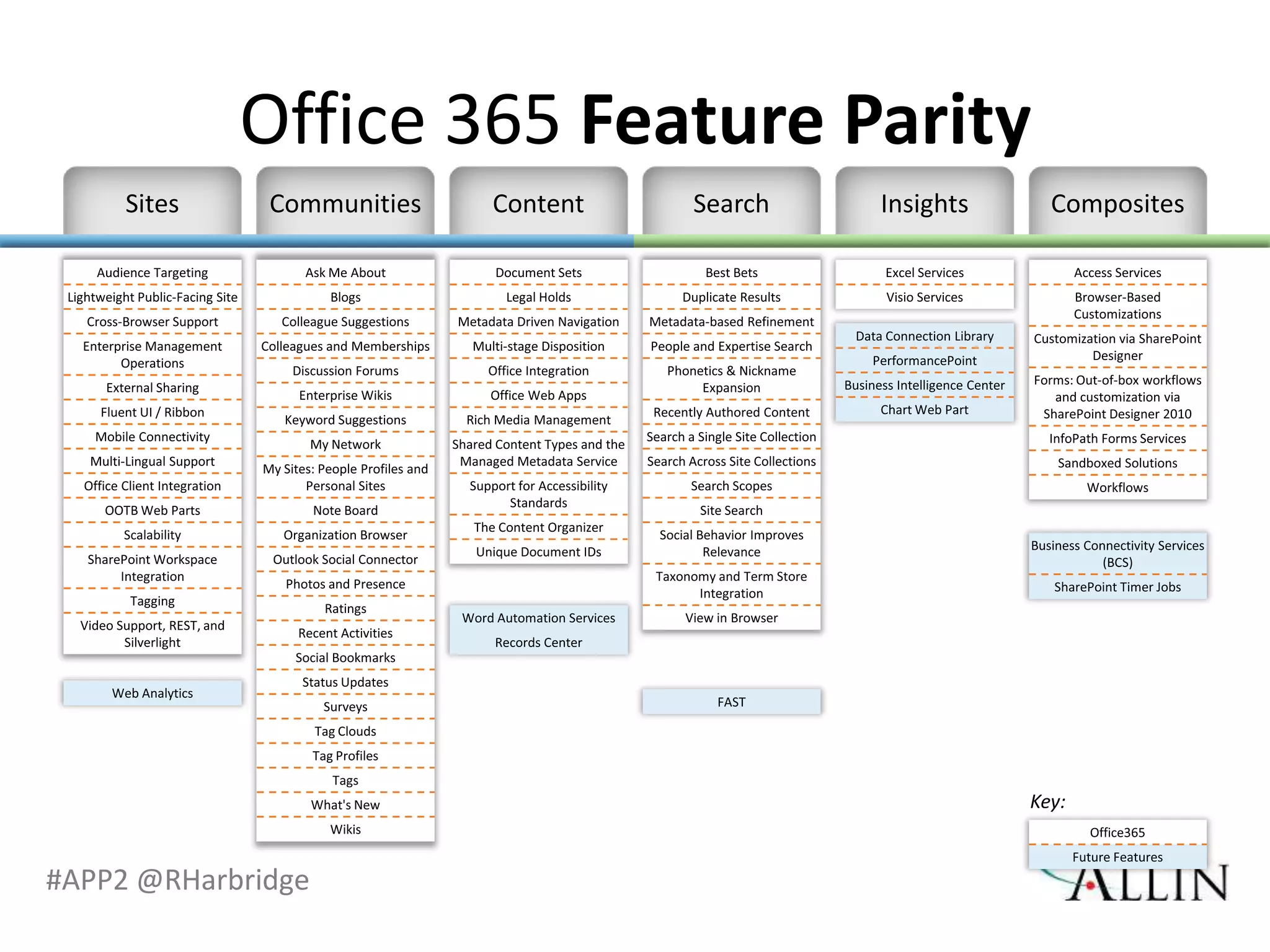The width and height of the screenshot is (1270, 952).
Task: Select 'Audience Targeting' under Sites
Action: click(x=153, y=273)
